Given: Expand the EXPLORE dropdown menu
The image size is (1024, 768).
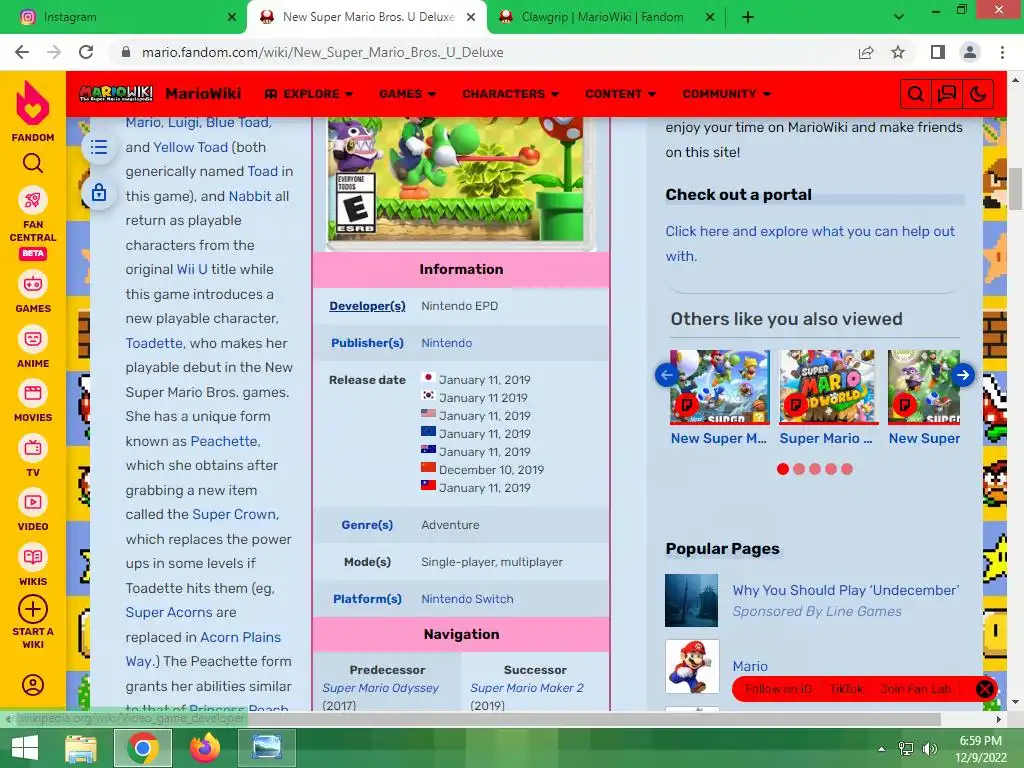Looking at the screenshot, I should pyautogui.click(x=309, y=94).
